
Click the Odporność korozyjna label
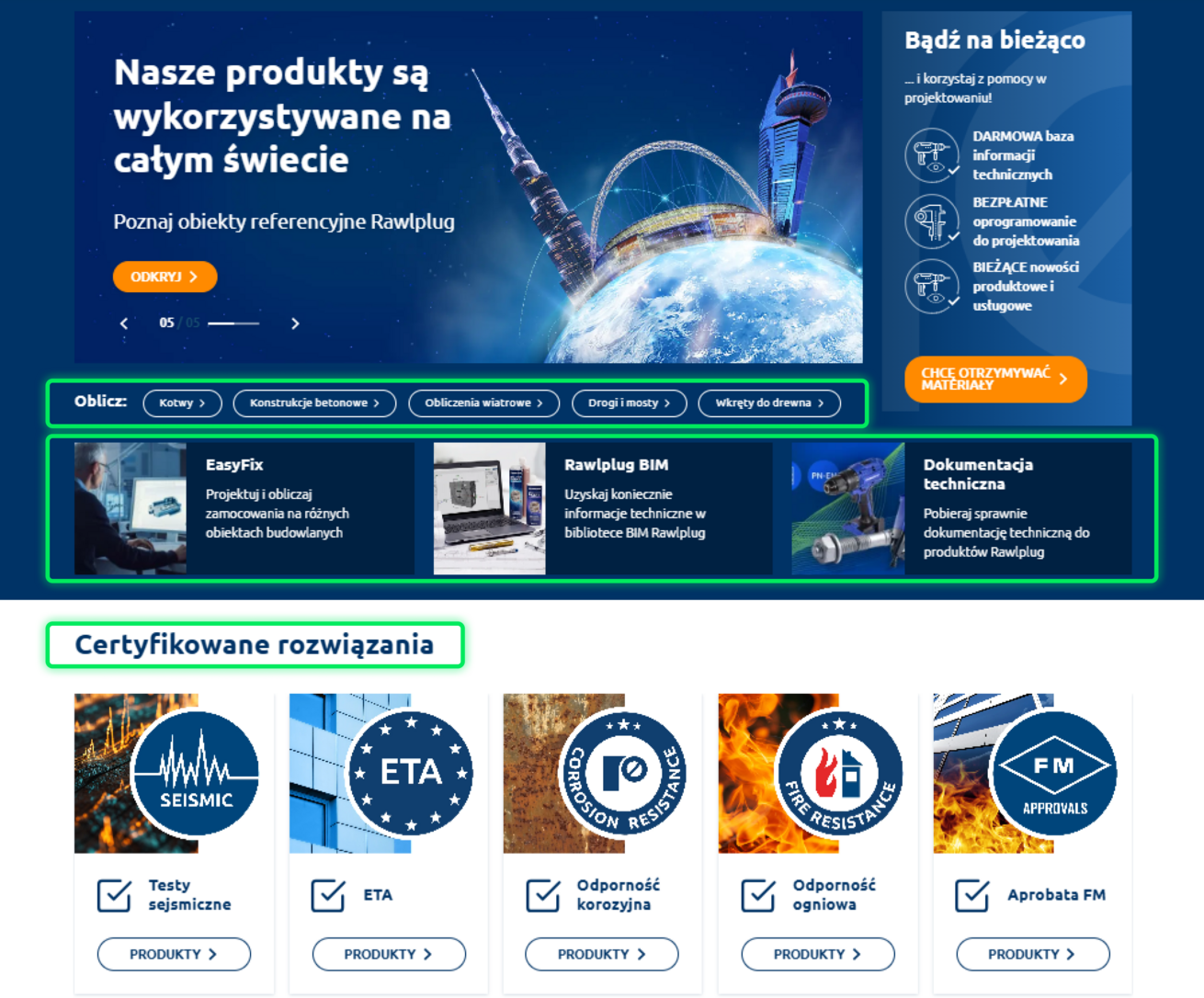(619, 895)
